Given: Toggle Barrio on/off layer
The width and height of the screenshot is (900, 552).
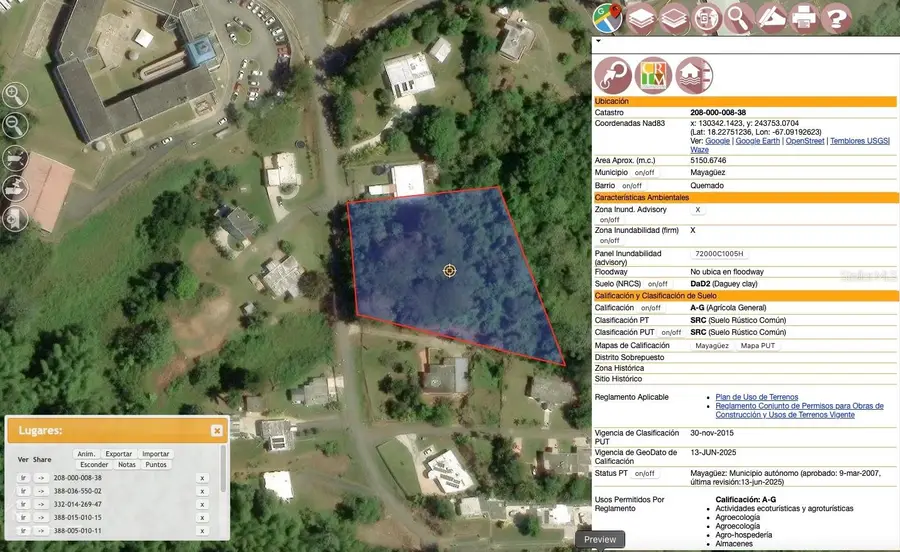Looking at the screenshot, I should 632,186.
